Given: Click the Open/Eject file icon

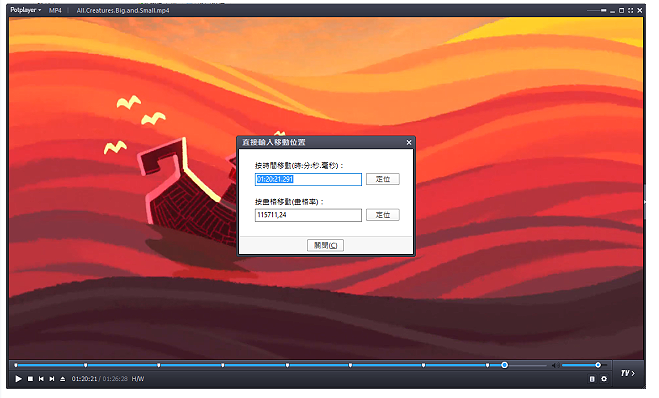Looking at the screenshot, I should pos(63,379).
